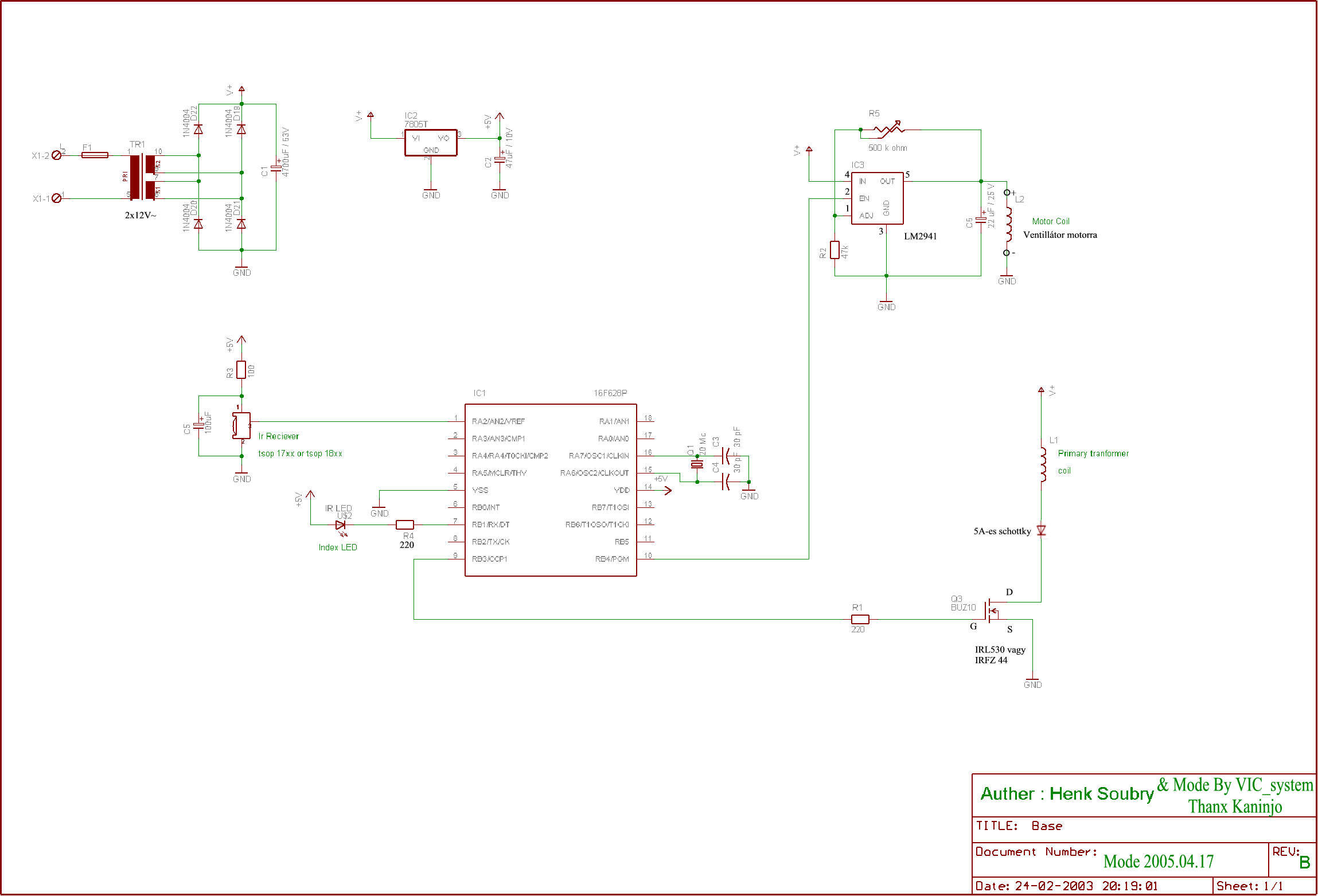Select the 5A-es schottky diode symbol
Image resolution: width=1318 pixels, height=896 pixels.
pos(1041,531)
